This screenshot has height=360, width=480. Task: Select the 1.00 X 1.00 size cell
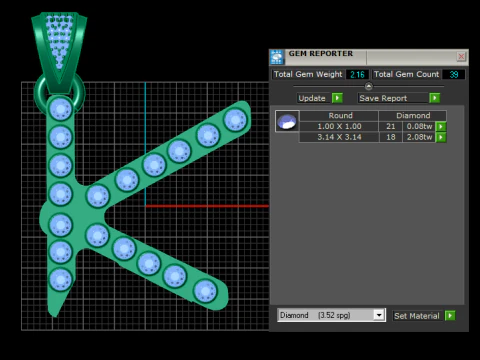pyautogui.click(x=339, y=126)
